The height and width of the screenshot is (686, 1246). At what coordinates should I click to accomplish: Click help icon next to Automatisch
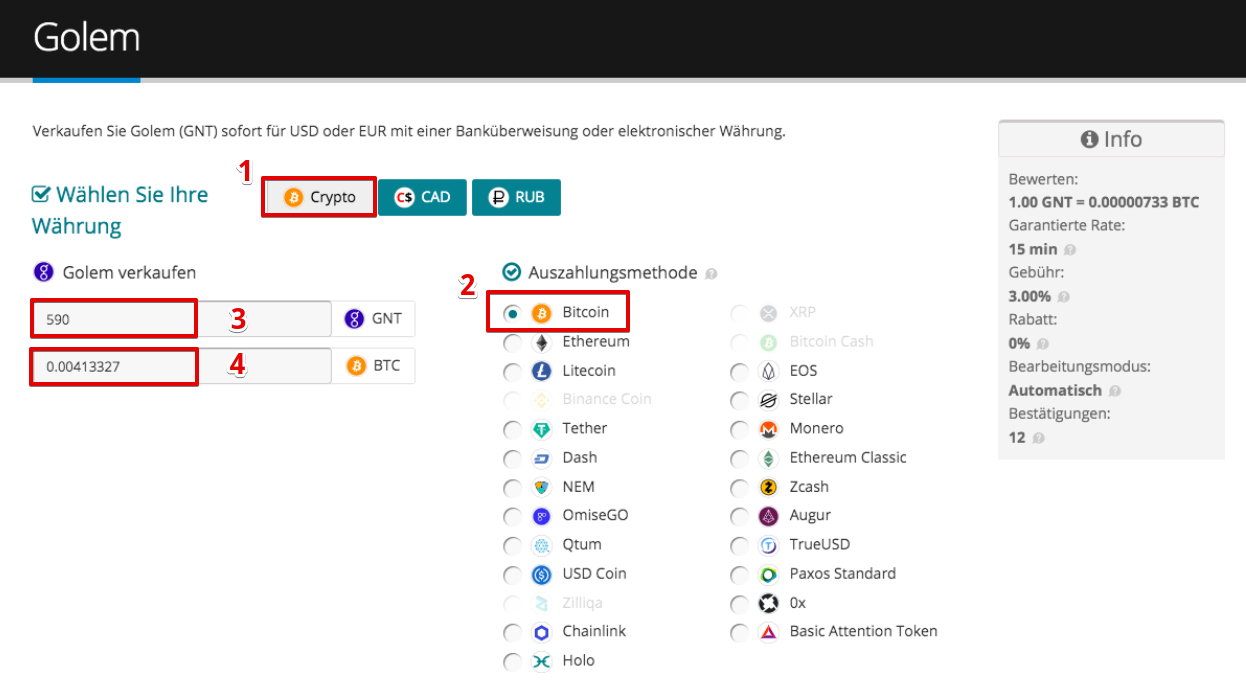pos(1114,391)
